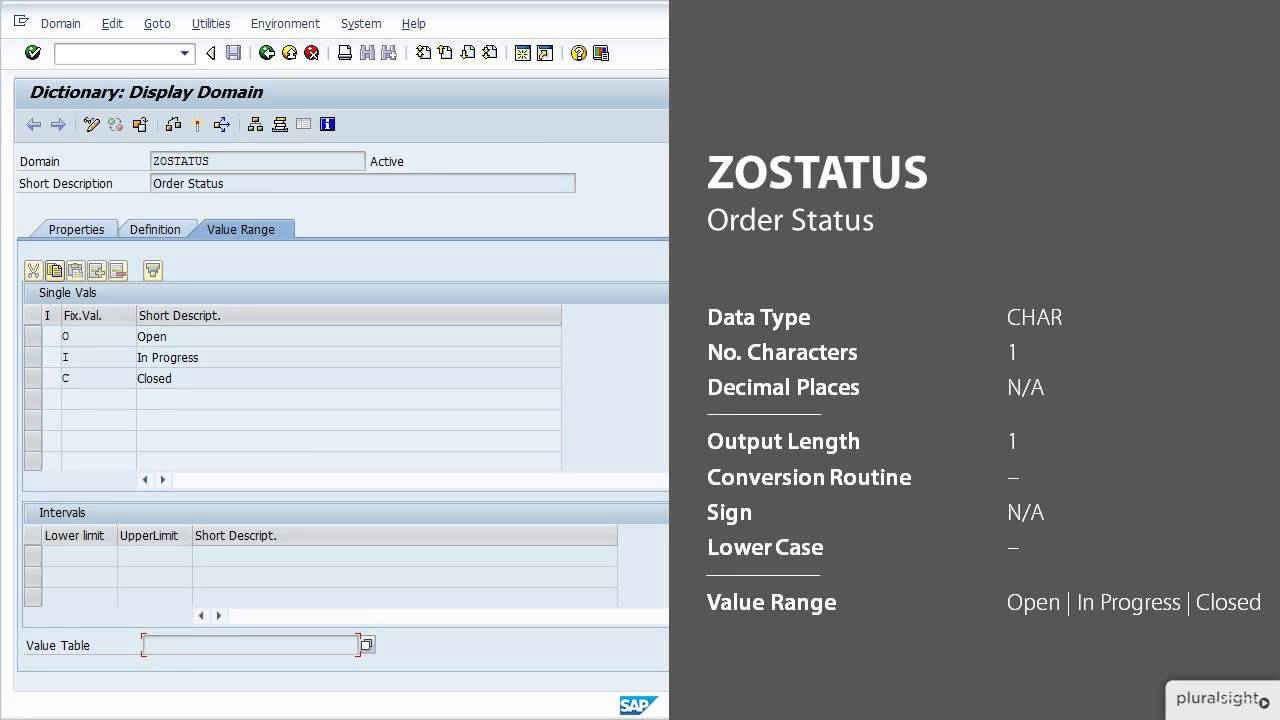1280x720 pixels.
Task: Go to First Page icon
Action: click(423, 53)
